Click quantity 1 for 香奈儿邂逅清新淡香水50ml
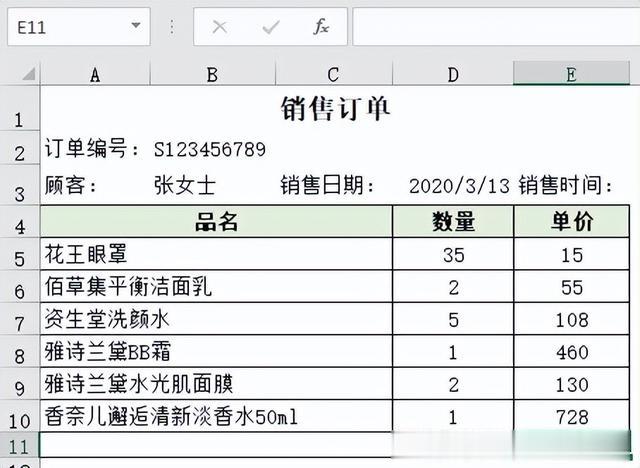Screen dimensions: 640x468 tap(453, 416)
